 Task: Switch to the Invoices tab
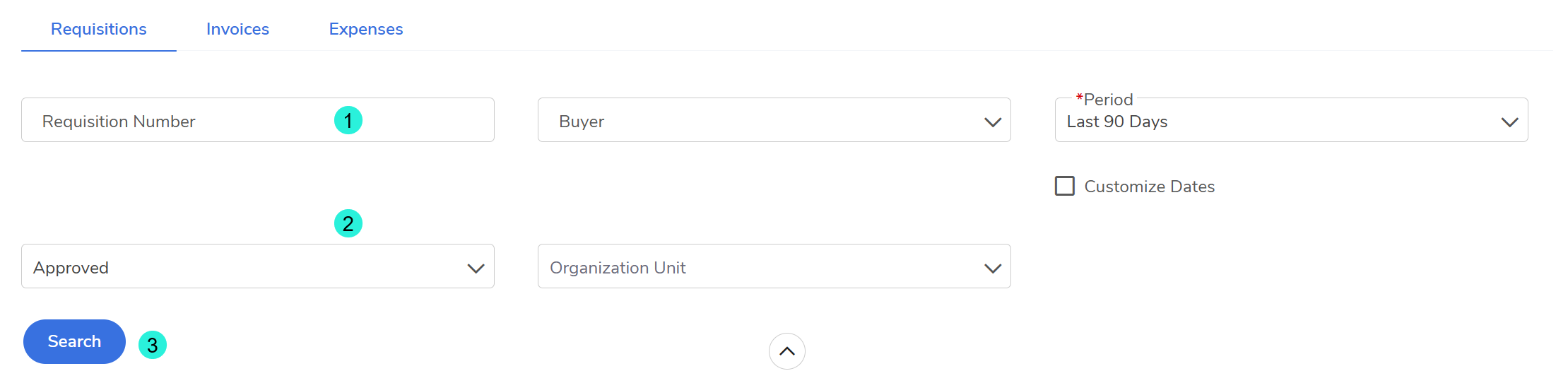pyautogui.click(x=237, y=29)
